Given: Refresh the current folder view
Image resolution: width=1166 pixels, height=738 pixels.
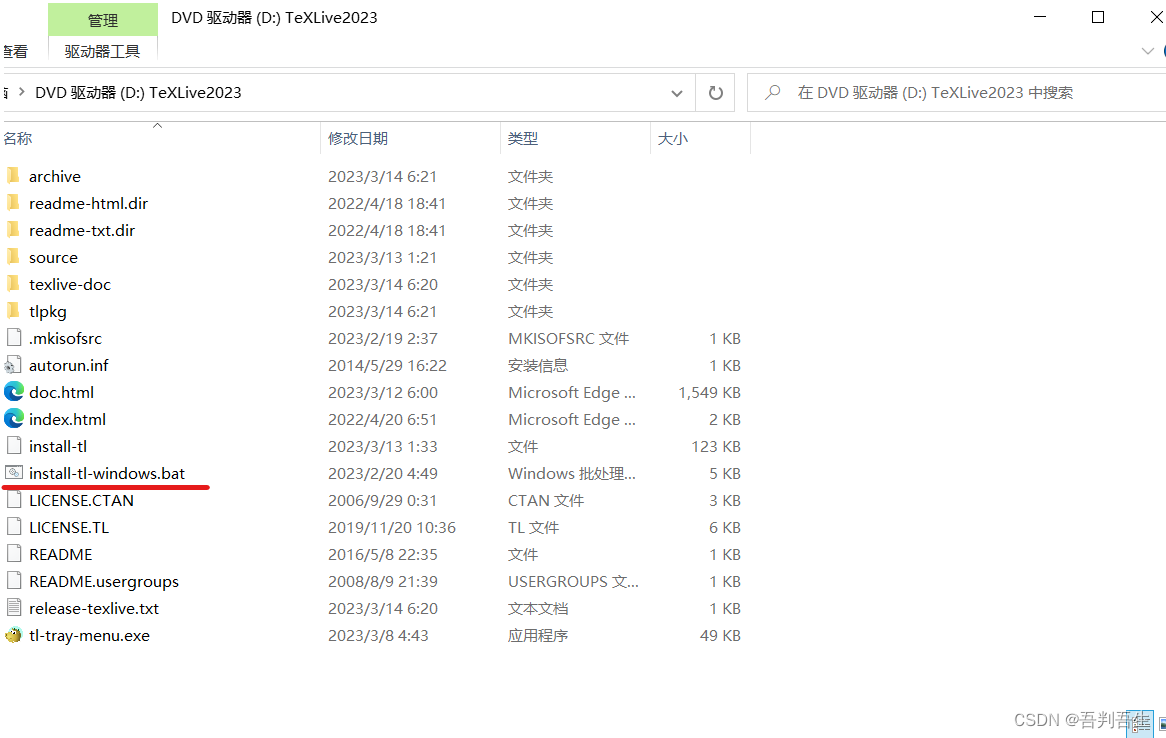Looking at the screenshot, I should pos(715,93).
